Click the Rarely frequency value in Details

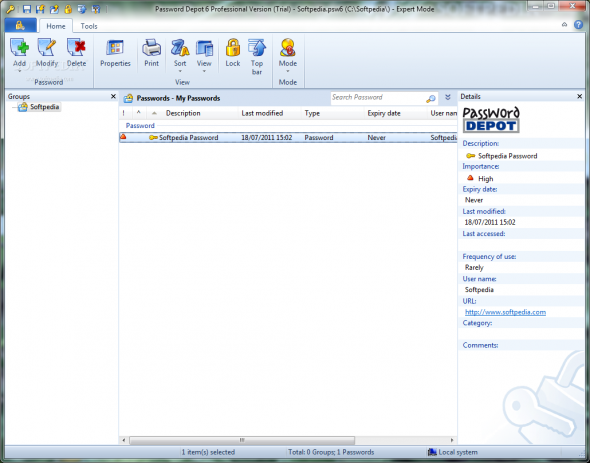pos(474,267)
